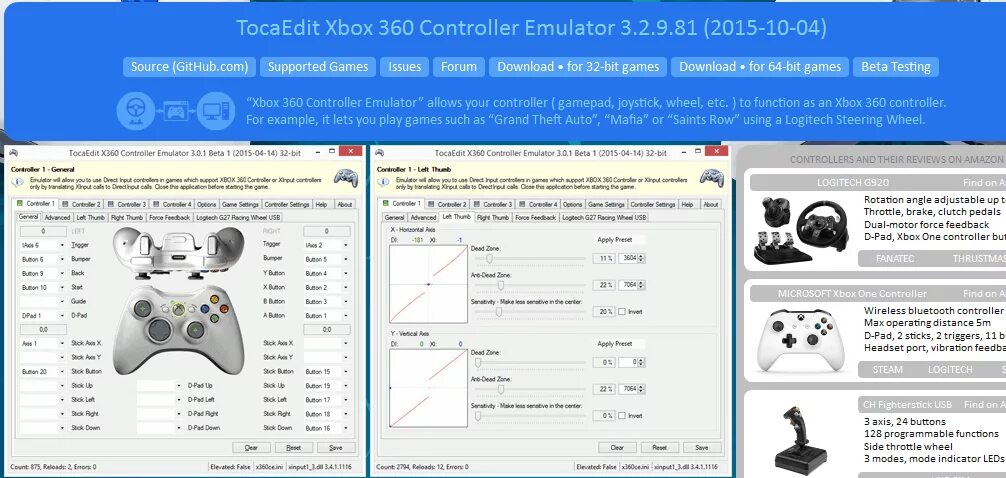1006x478 pixels.
Task: Click the steering wheel icon in the blue banner
Action: click(x=135, y=111)
